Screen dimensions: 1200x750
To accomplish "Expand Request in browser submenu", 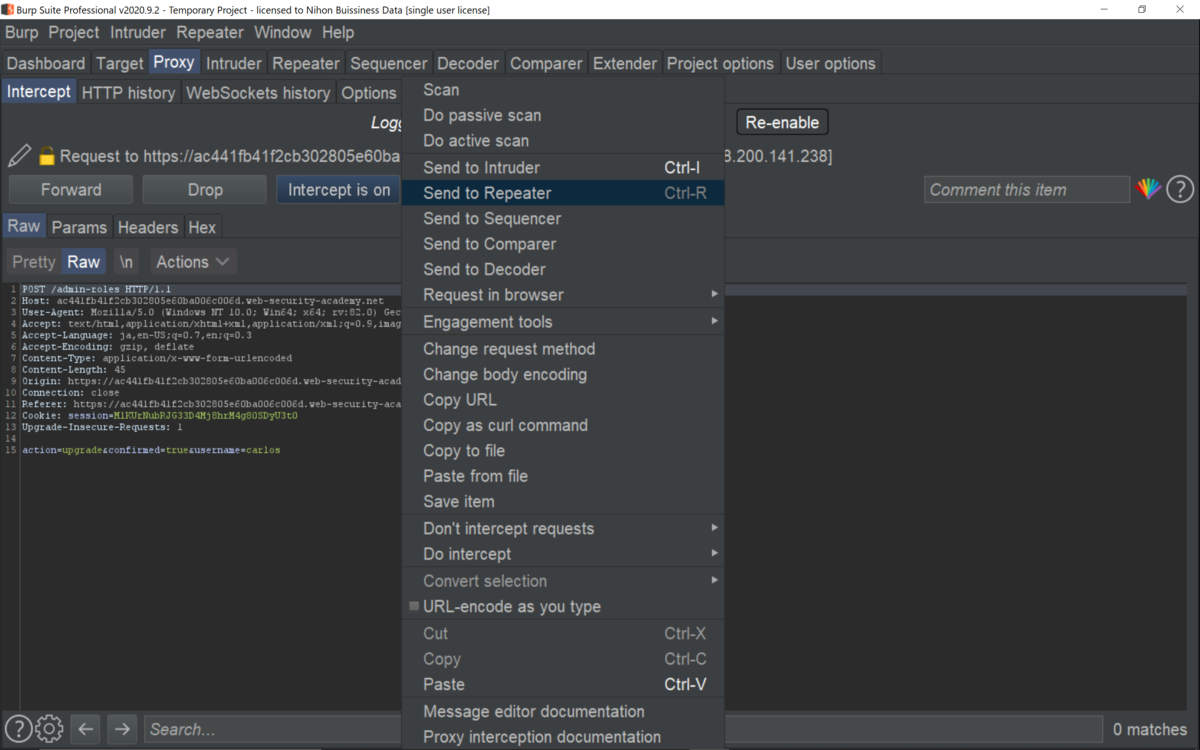I will pos(562,295).
